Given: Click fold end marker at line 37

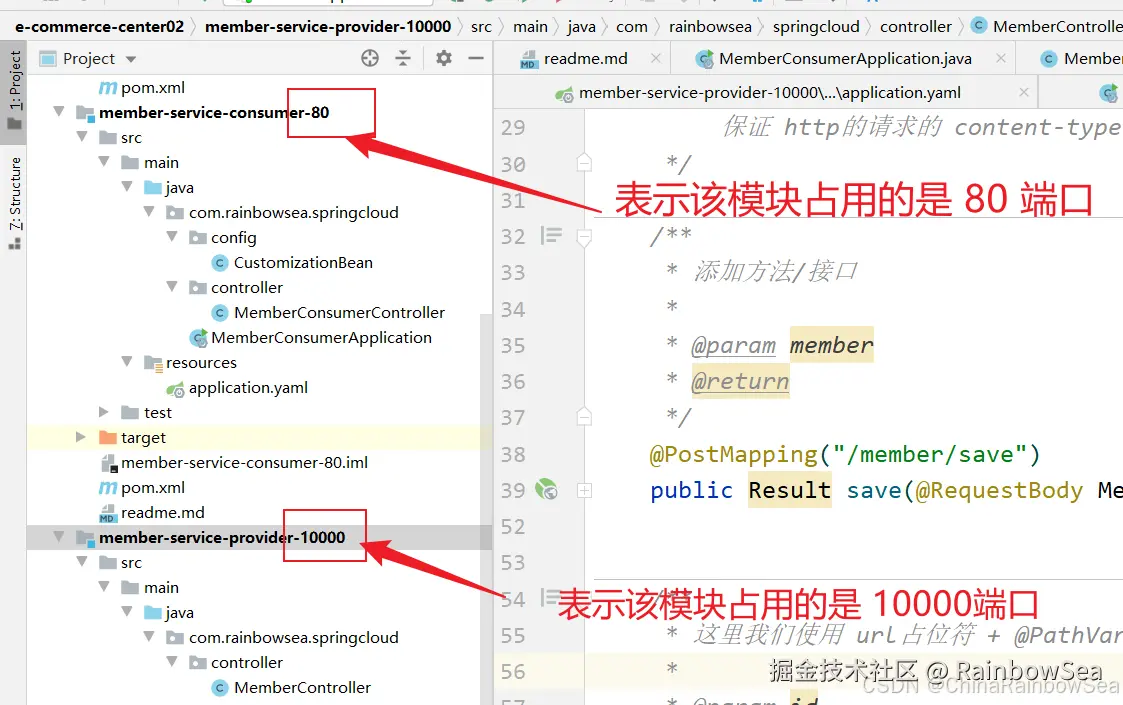Looking at the screenshot, I should click(x=584, y=416).
